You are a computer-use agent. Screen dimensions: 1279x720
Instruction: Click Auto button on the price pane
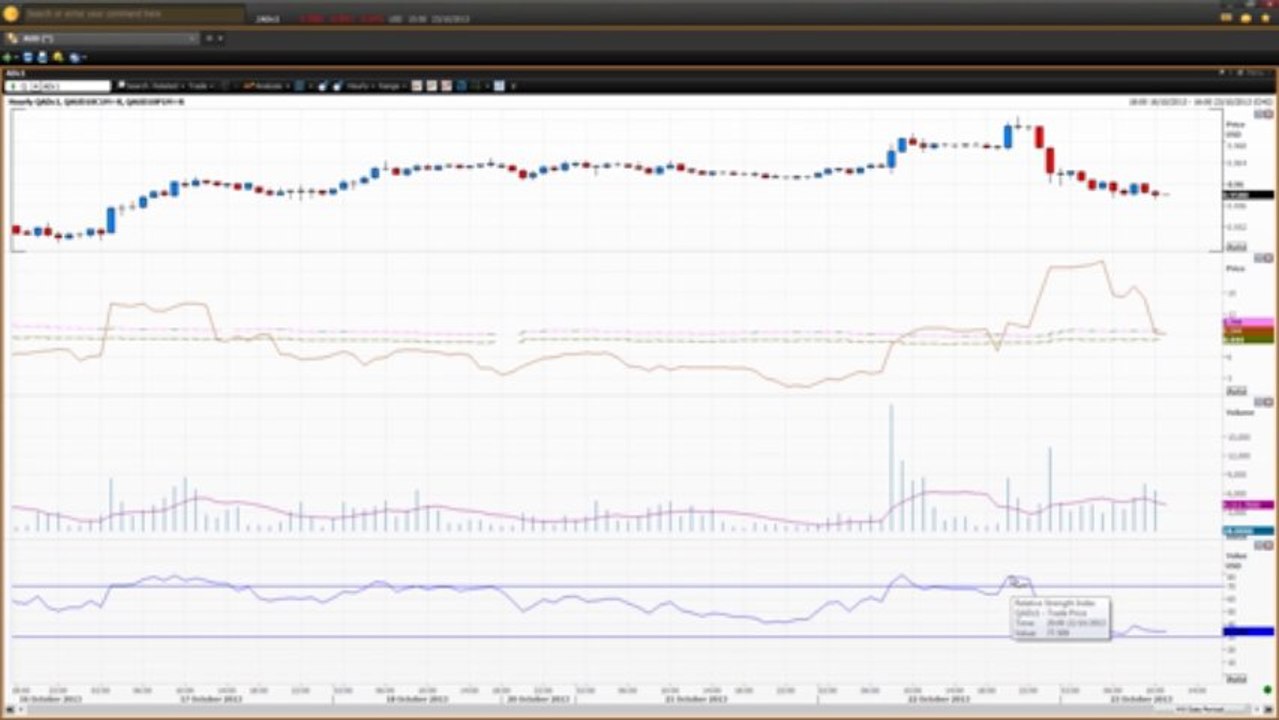(x=1235, y=246)
